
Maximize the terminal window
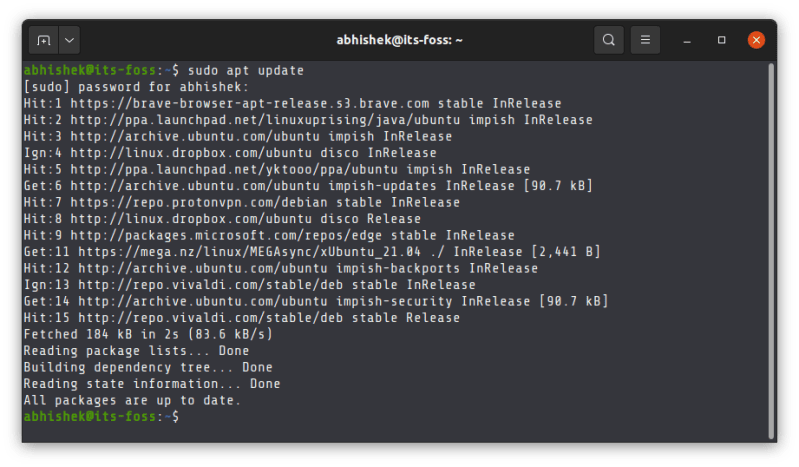tap(722, 41)
